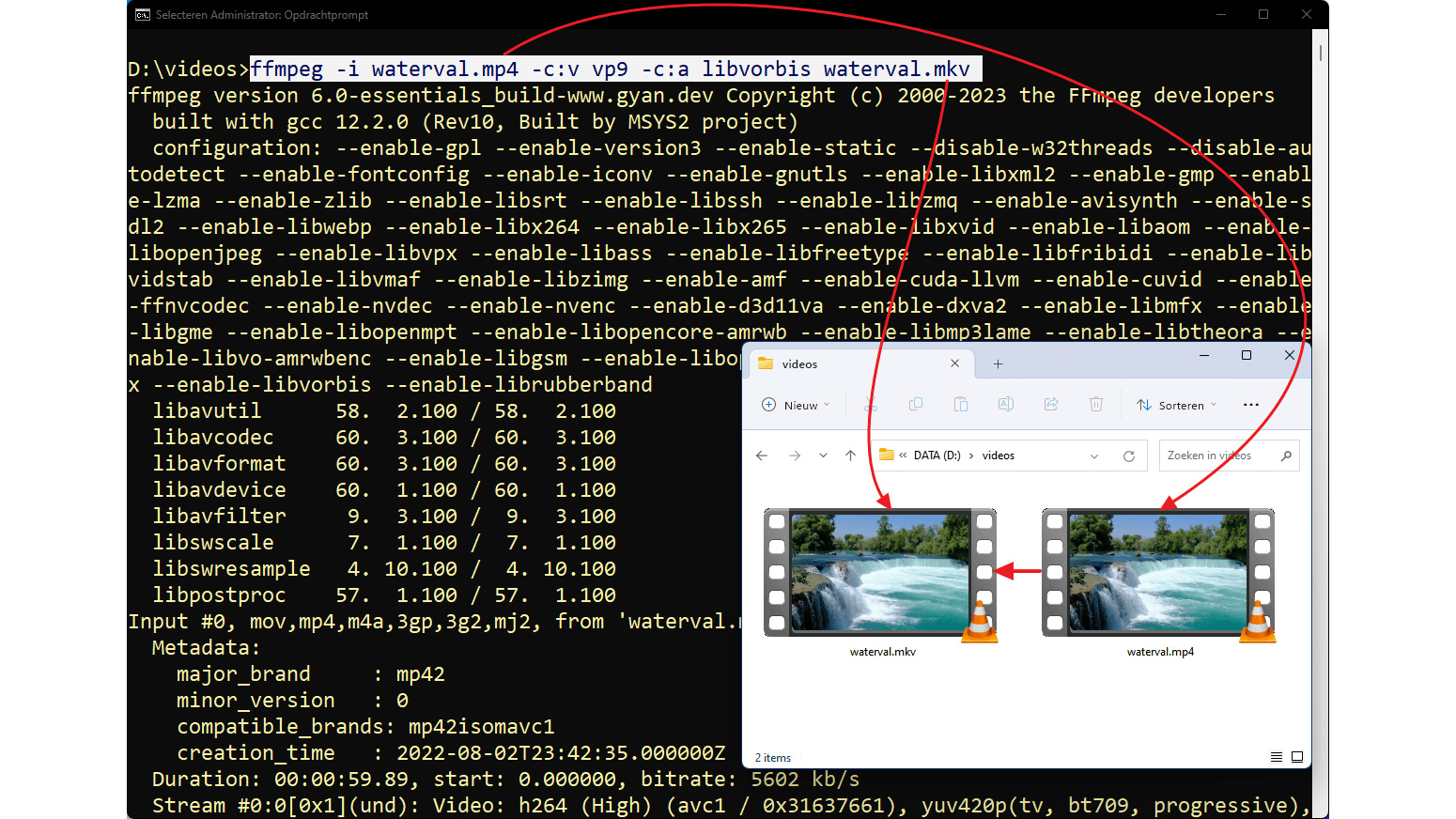Image resolution: width=1456 pixels, height=819 pixels.
Task: Click the 'Selecteren Administrator: Opdrachtprompt' window title
Action: (x=262, y=15)
